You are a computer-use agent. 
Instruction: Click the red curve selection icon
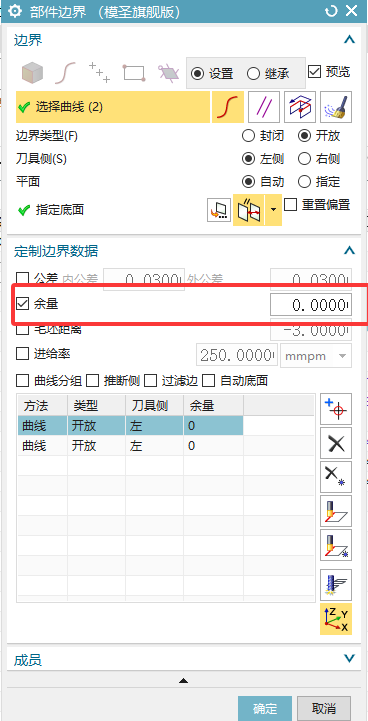click(228, 107)
